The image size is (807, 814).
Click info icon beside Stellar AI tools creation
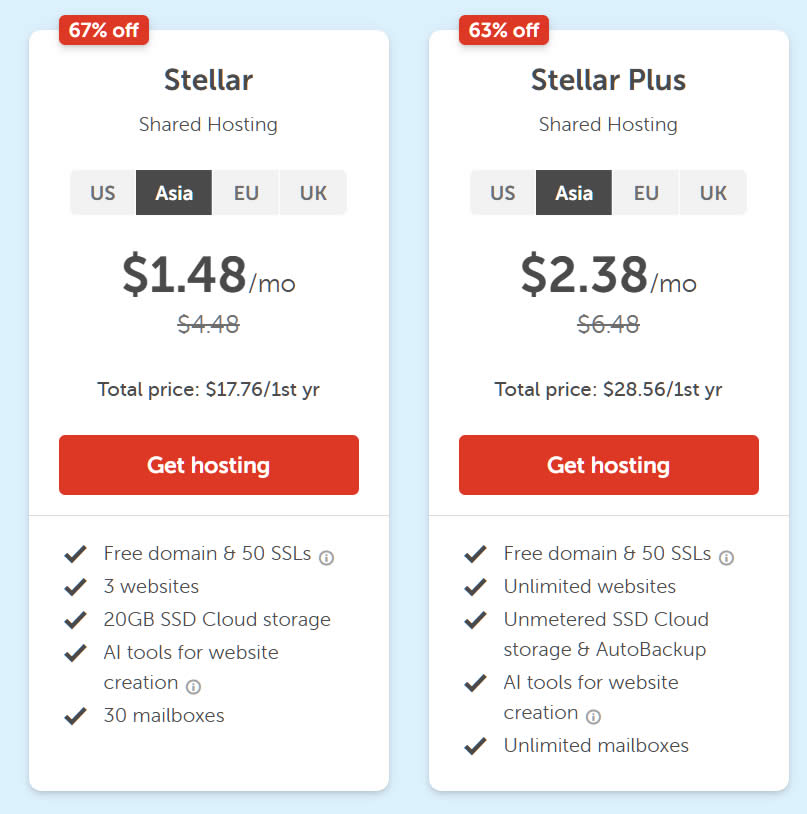(x=193, y=687)
